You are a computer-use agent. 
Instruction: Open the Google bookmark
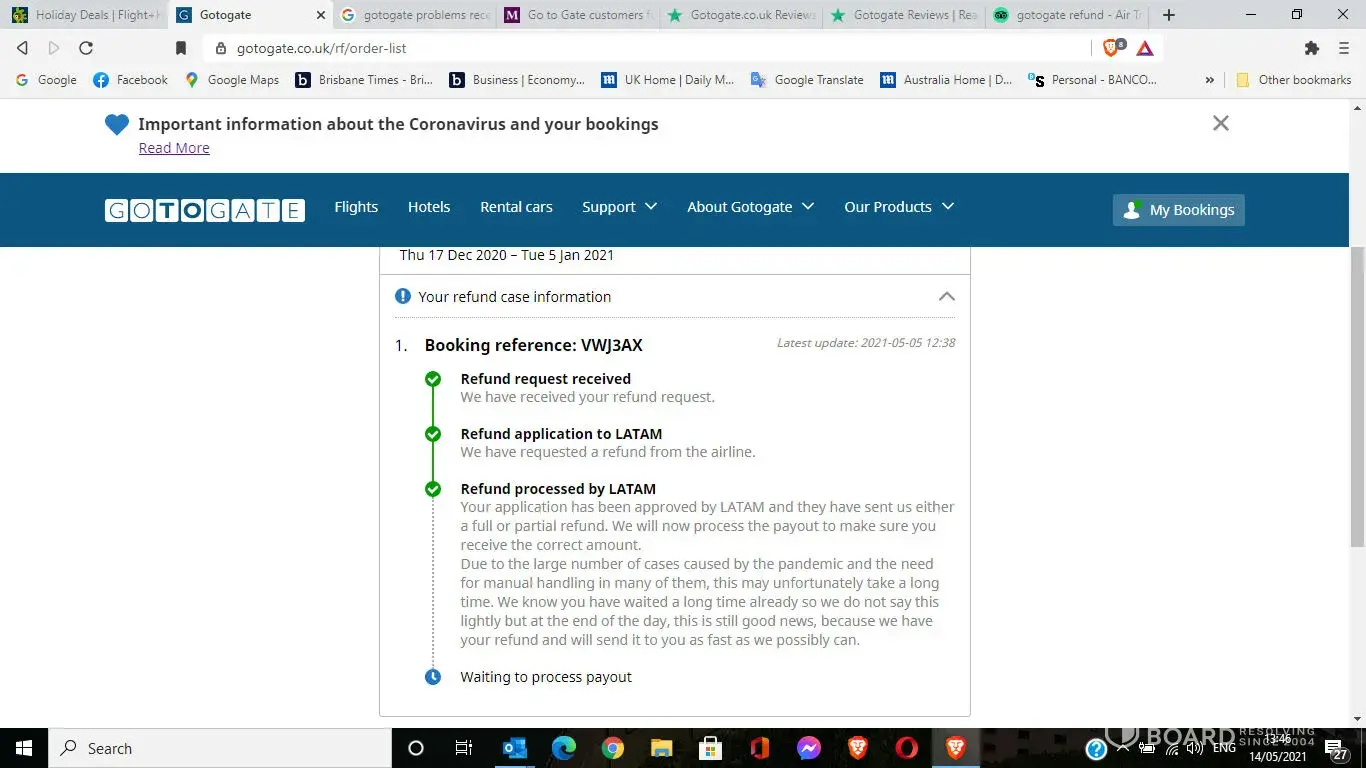tap(45, 80)
